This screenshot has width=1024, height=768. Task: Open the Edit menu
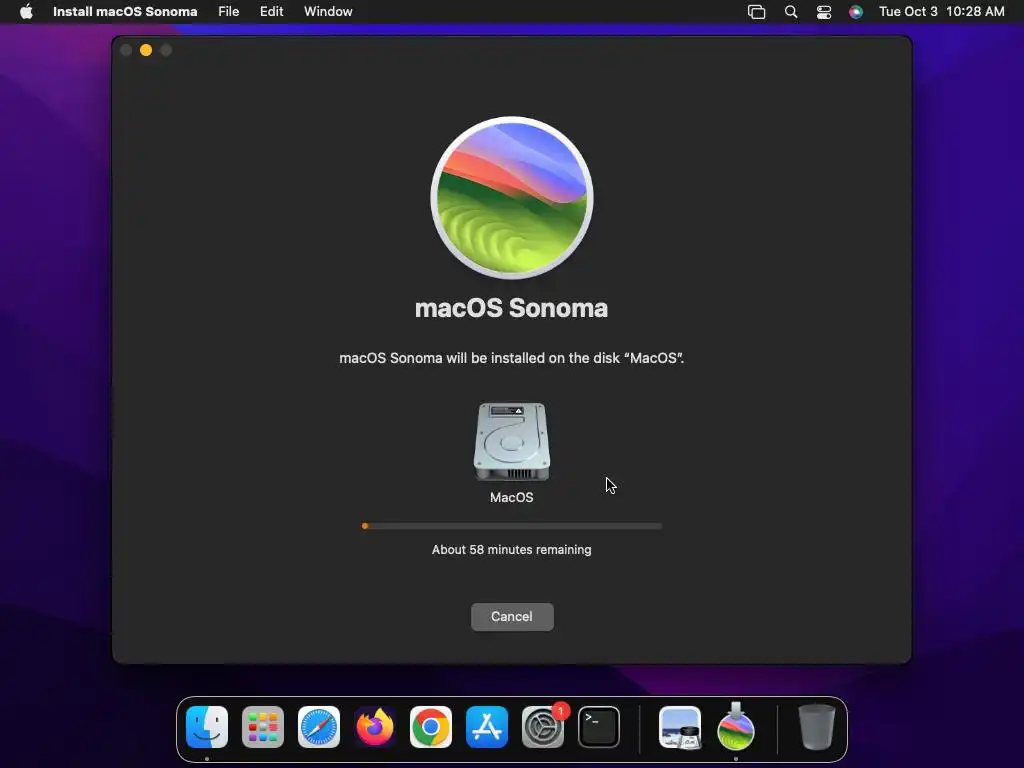tap(272, 12)
